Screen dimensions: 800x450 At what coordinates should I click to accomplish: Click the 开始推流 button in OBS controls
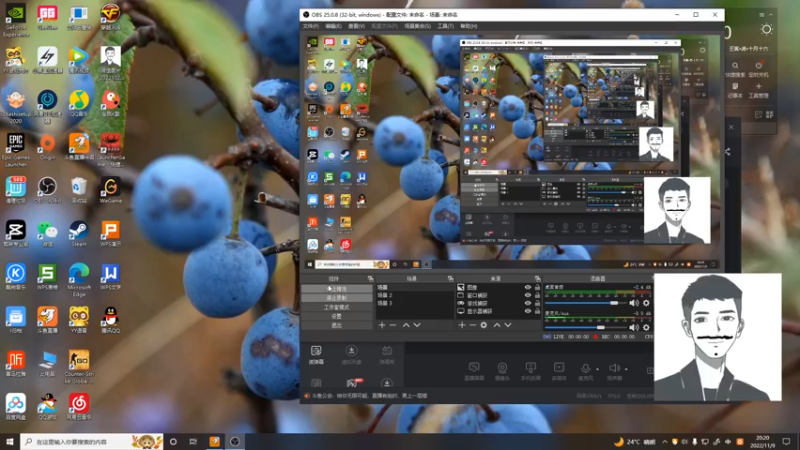tap(337, 289)
